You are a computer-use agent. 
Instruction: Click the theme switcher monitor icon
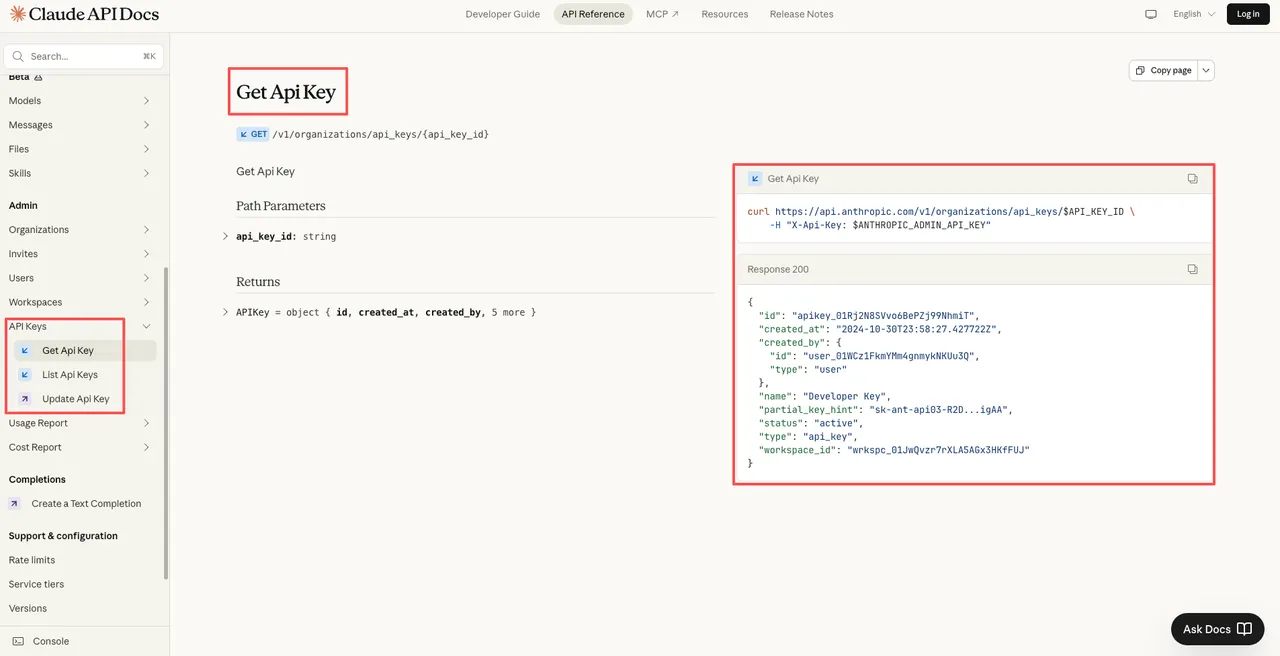[1151, 14]
